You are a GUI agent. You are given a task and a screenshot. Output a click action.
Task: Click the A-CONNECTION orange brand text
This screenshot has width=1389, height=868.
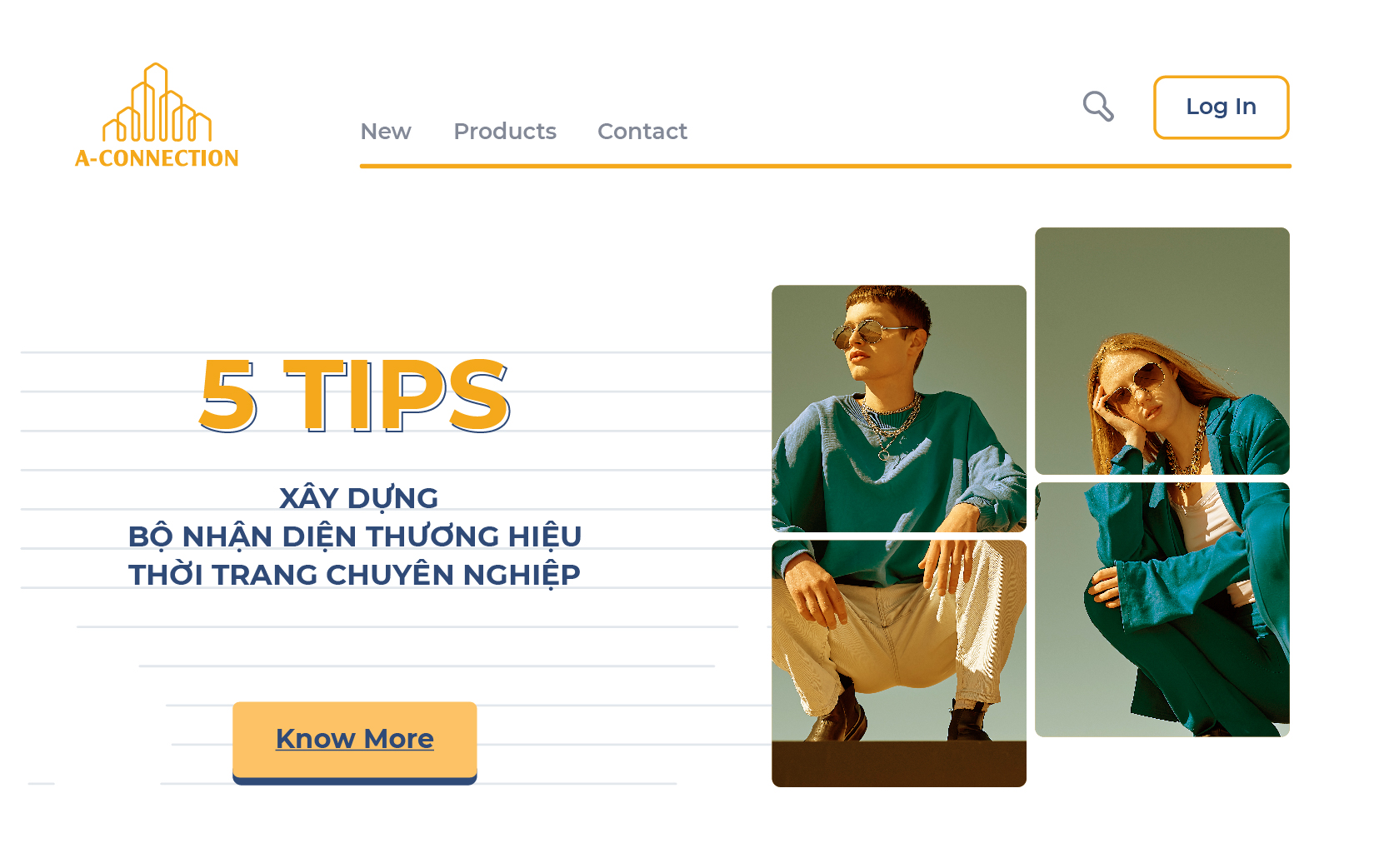click(157, 158)
